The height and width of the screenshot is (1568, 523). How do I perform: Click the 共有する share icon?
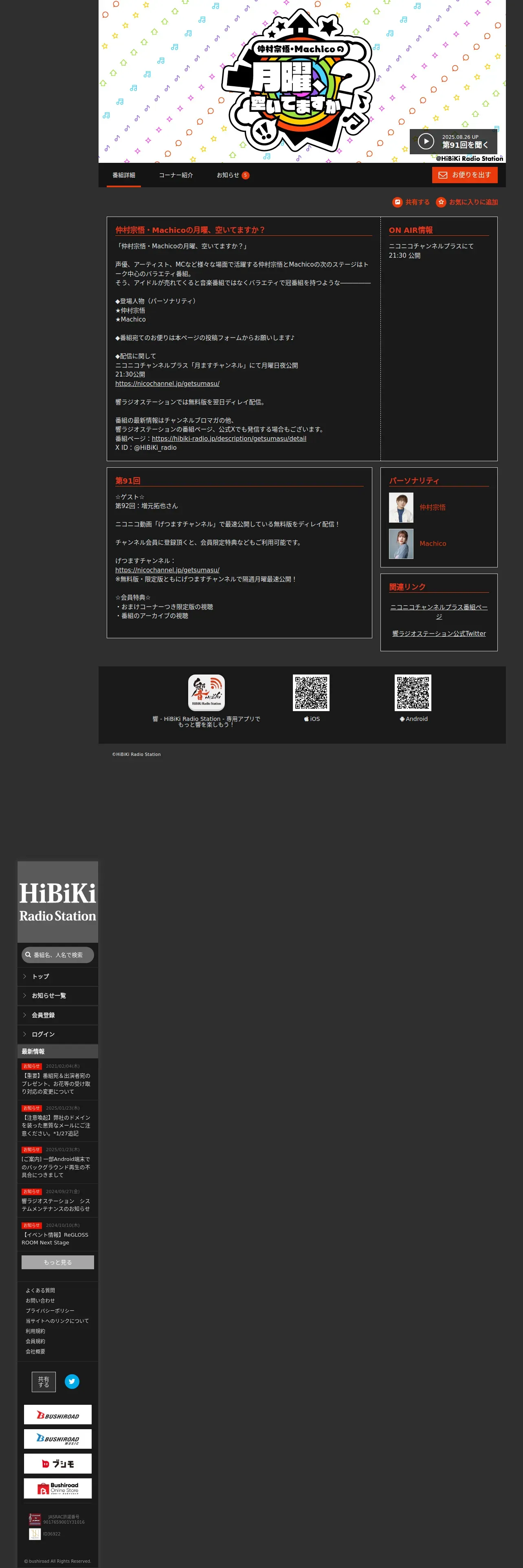click(397, 202)
